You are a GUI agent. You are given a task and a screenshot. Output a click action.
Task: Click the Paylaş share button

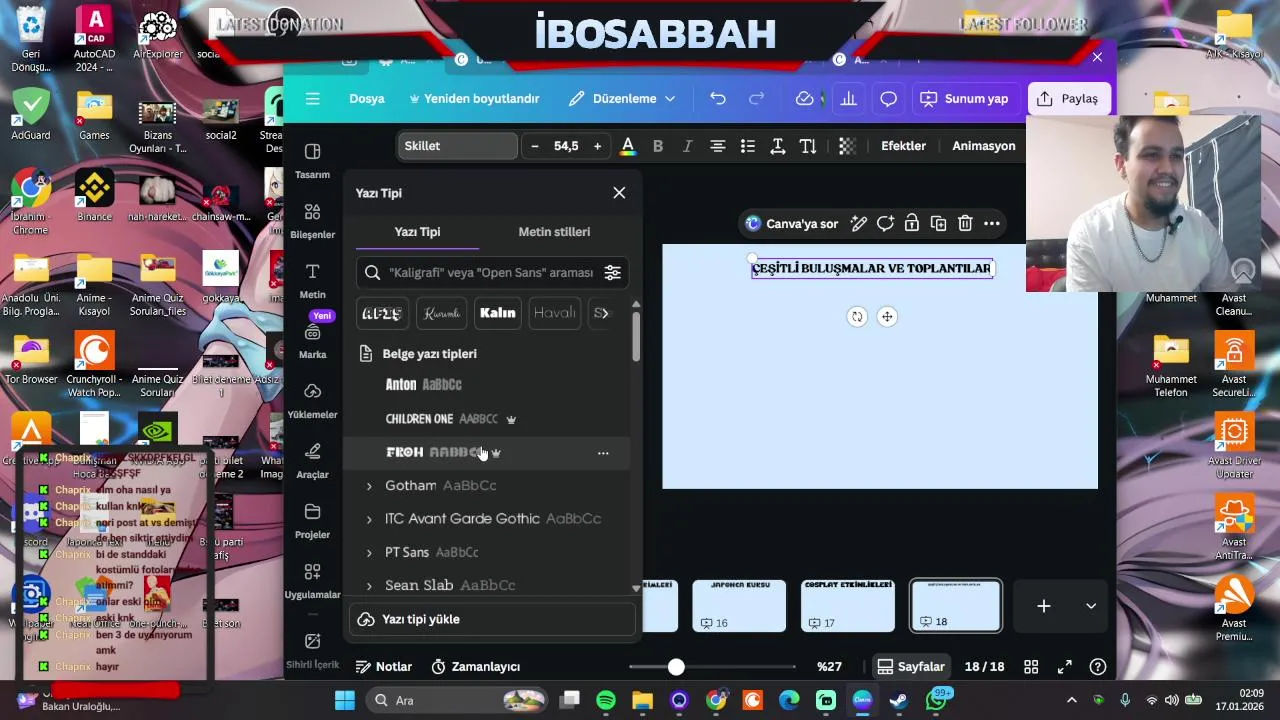(x=1068, y=98)
